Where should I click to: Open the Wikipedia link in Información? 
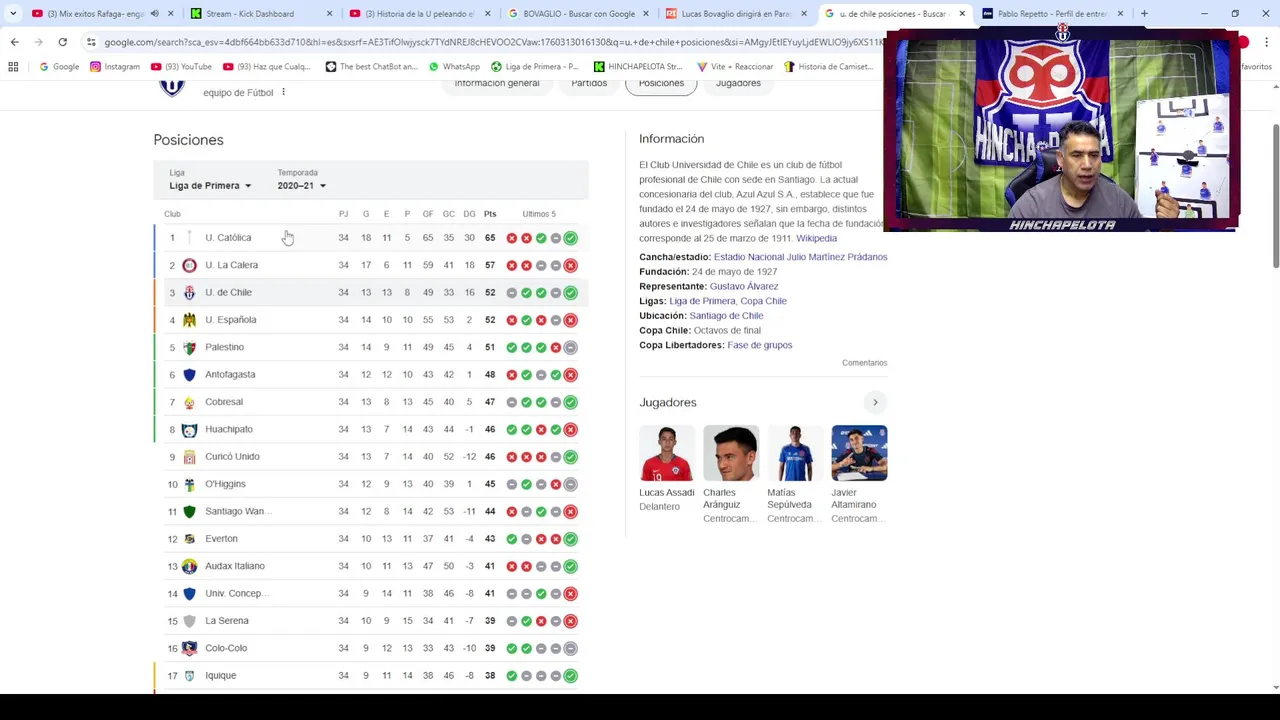[816, 238]
